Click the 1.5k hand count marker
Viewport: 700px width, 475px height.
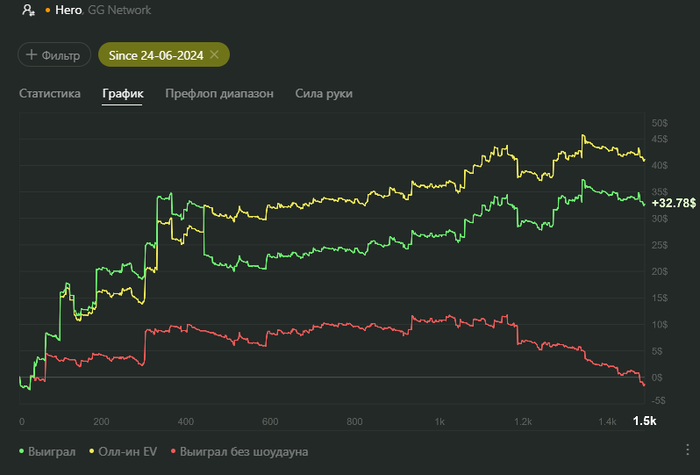645,421
